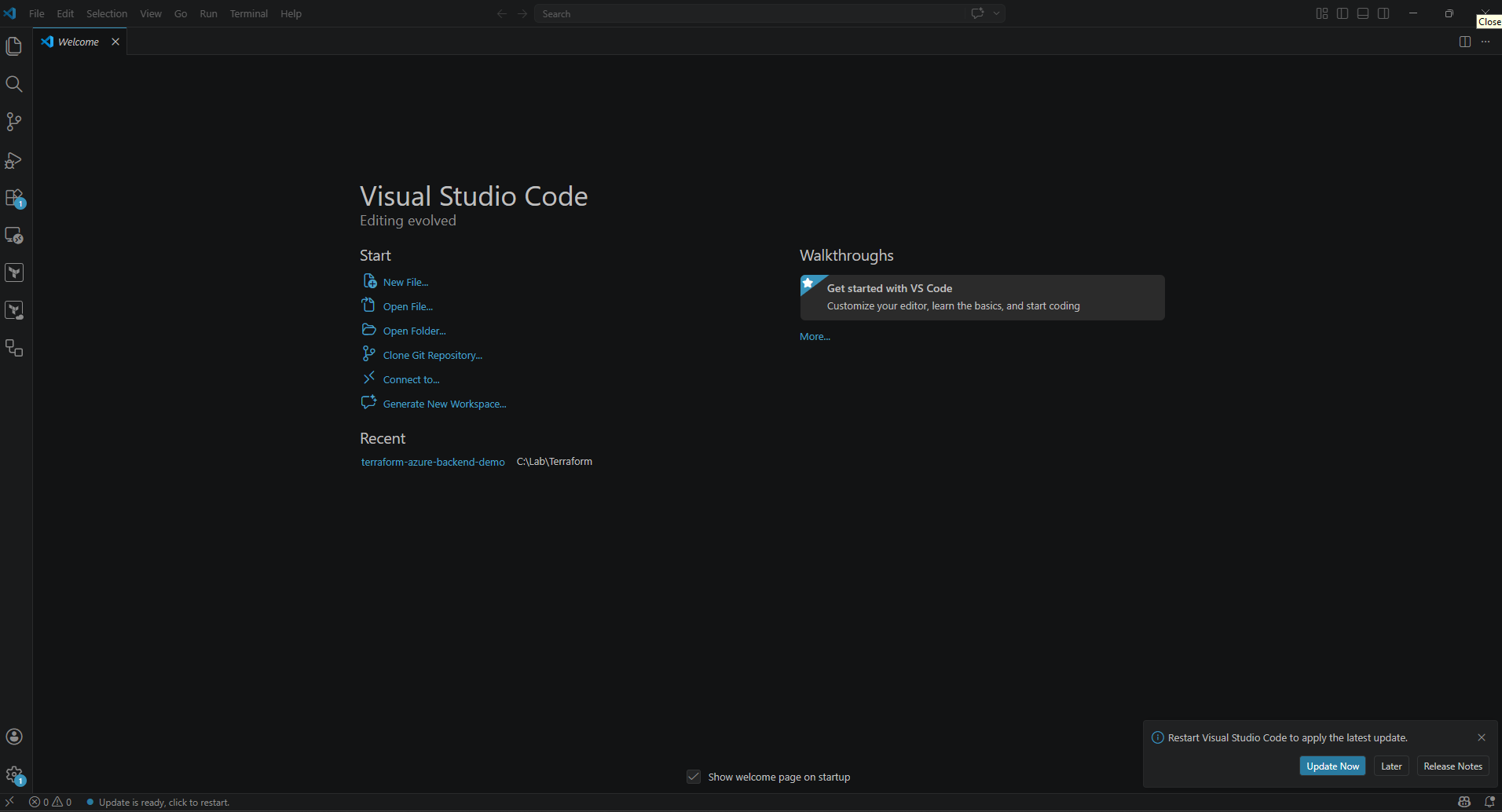Open the Remote Explorer view
Image resolution: width=1502 pixels, height=812 pixels.
14,235
